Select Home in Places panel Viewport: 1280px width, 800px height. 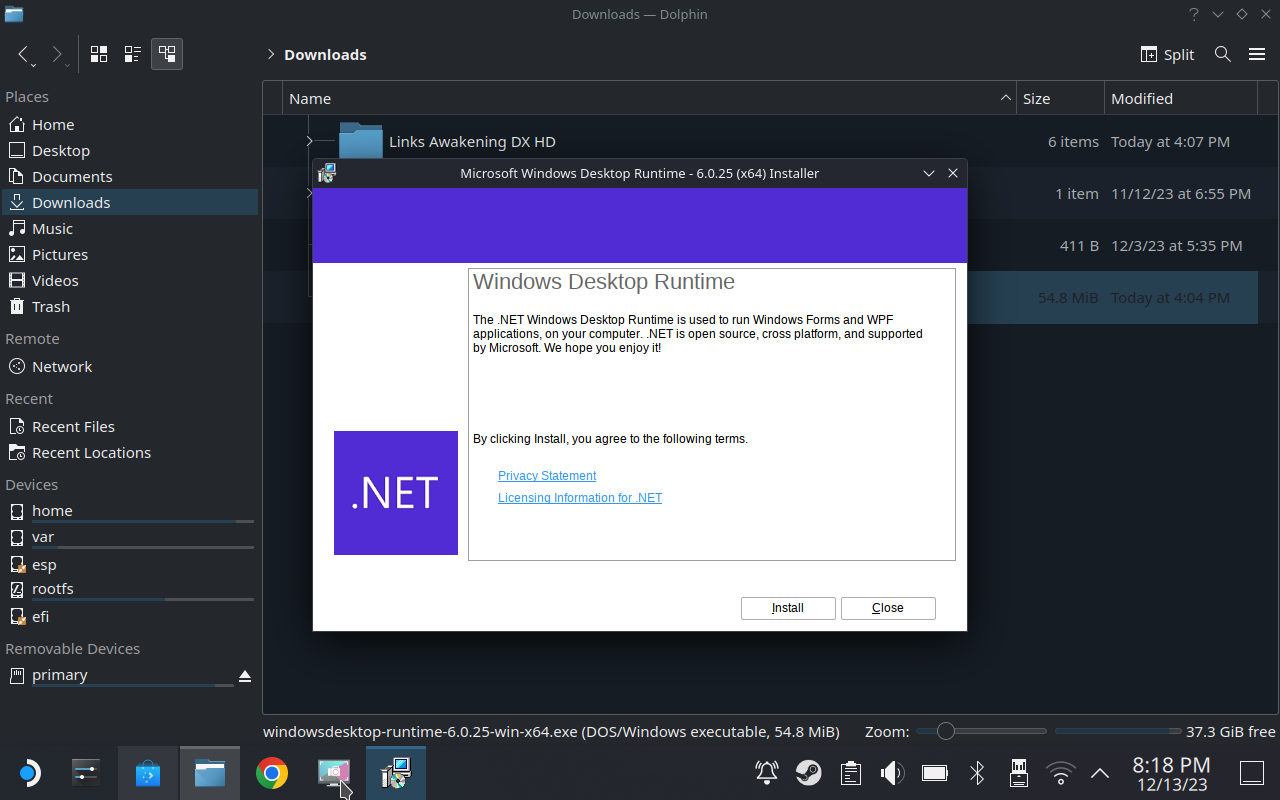point(130,125)
